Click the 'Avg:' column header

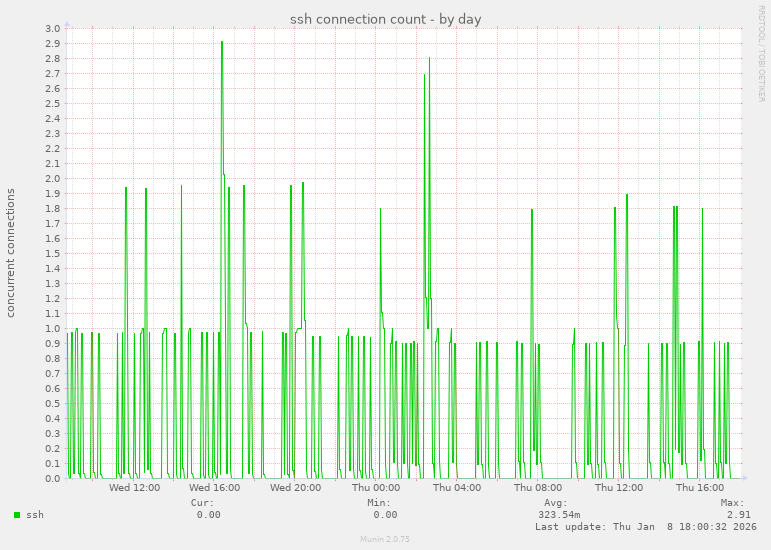coord(556,503)
